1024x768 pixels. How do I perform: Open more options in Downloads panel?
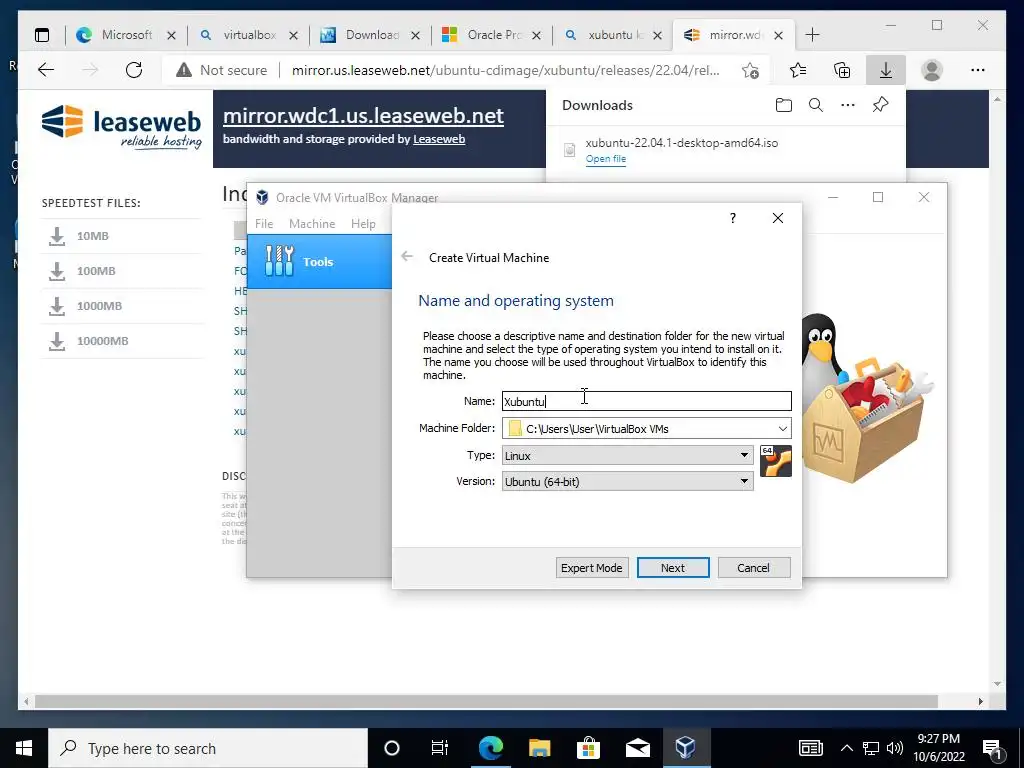coord(848,105)
